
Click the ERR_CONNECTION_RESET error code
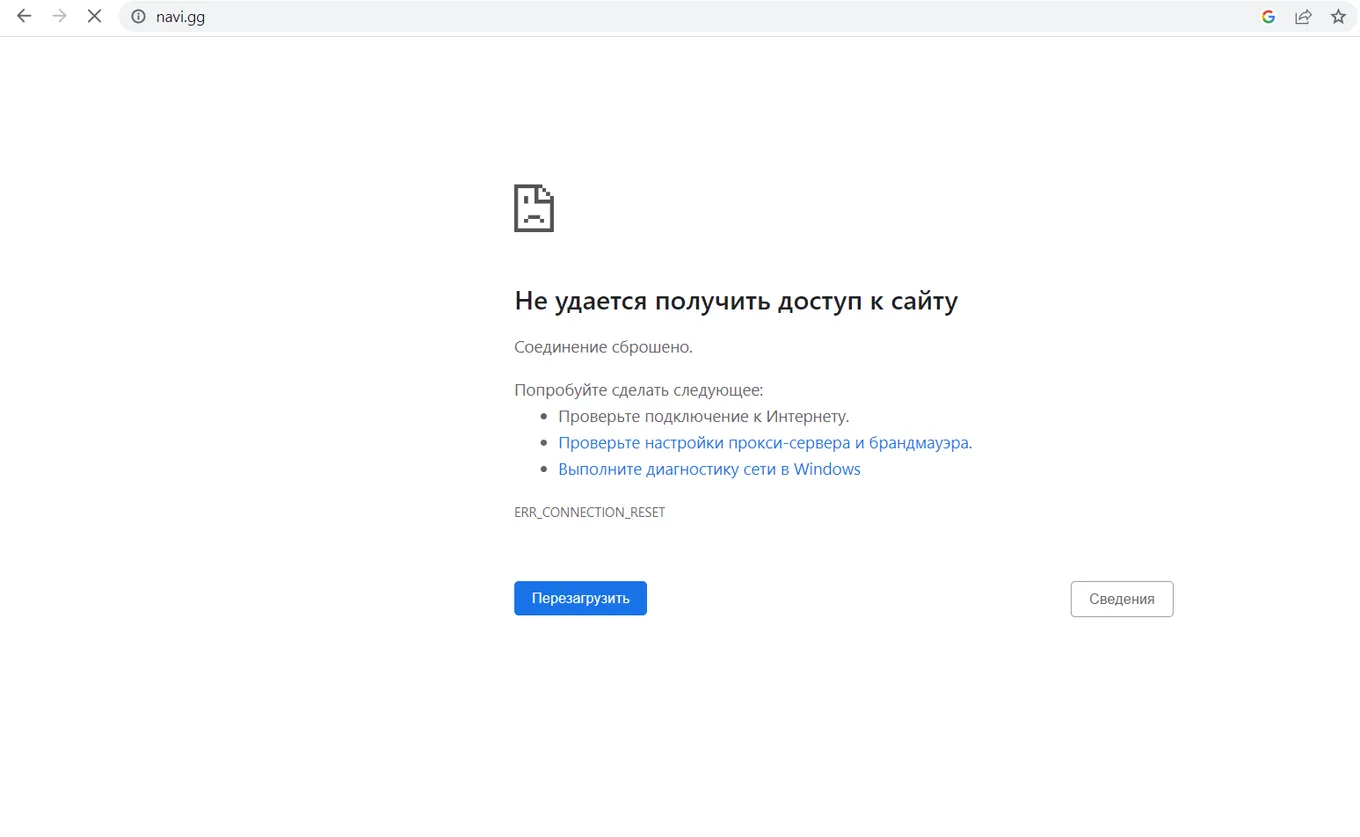coord(590,512)
